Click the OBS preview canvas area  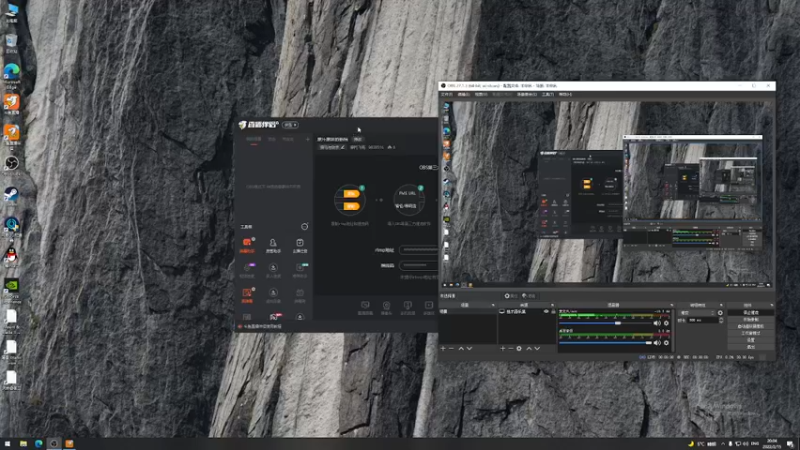(607, 194)
